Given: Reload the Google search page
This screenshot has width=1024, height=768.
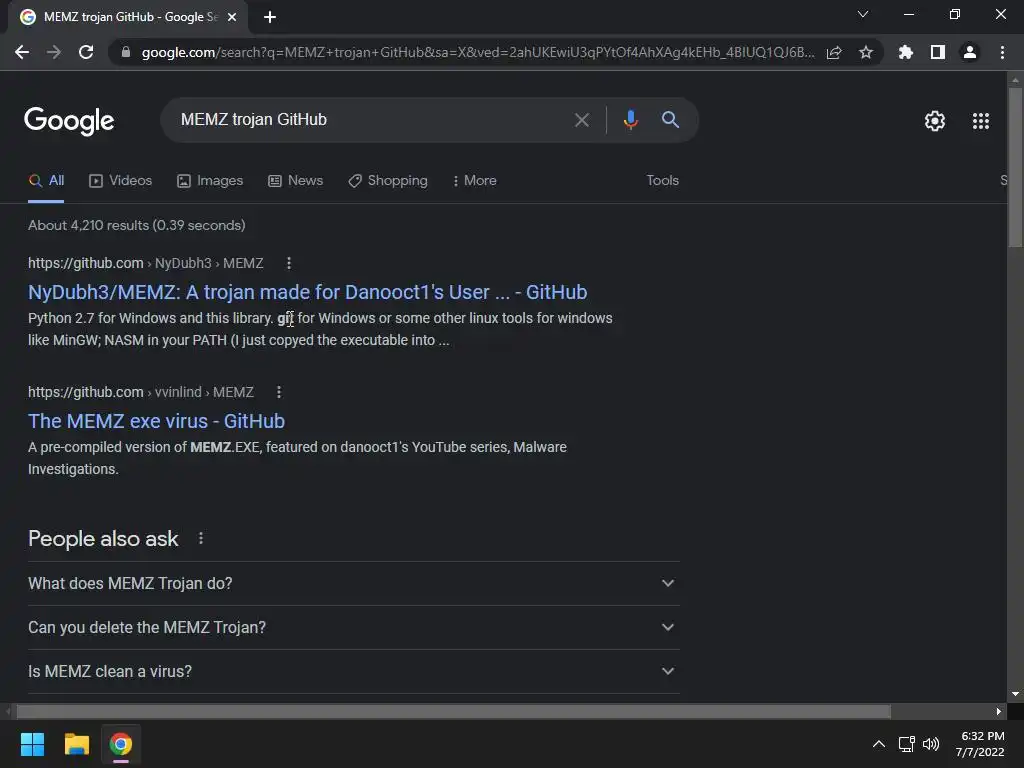Looking at the screenshot, I should (x=86, y=52).
